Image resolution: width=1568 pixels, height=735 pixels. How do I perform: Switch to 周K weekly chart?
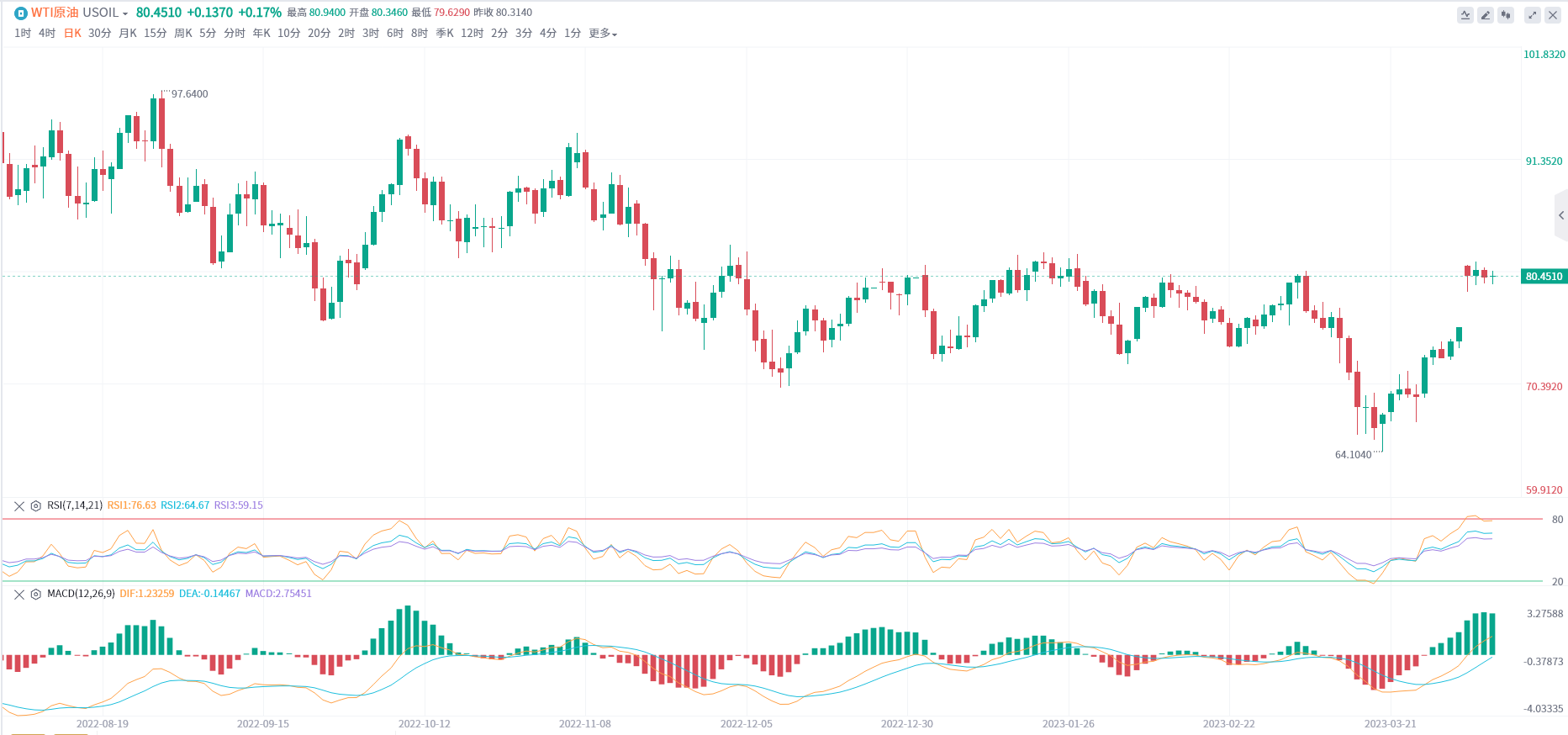point(183,34)
